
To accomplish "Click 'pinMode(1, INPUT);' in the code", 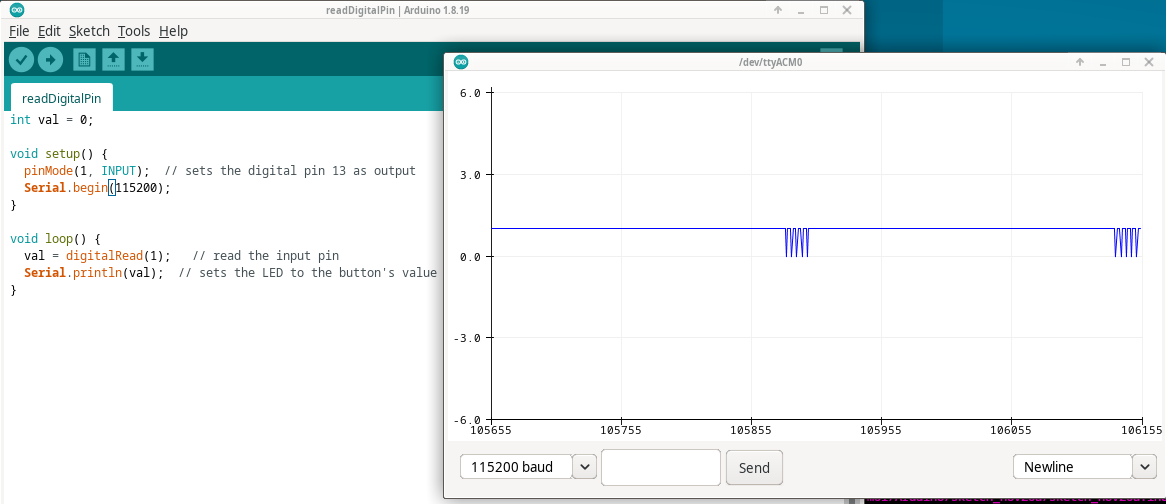I will [87, 171].
